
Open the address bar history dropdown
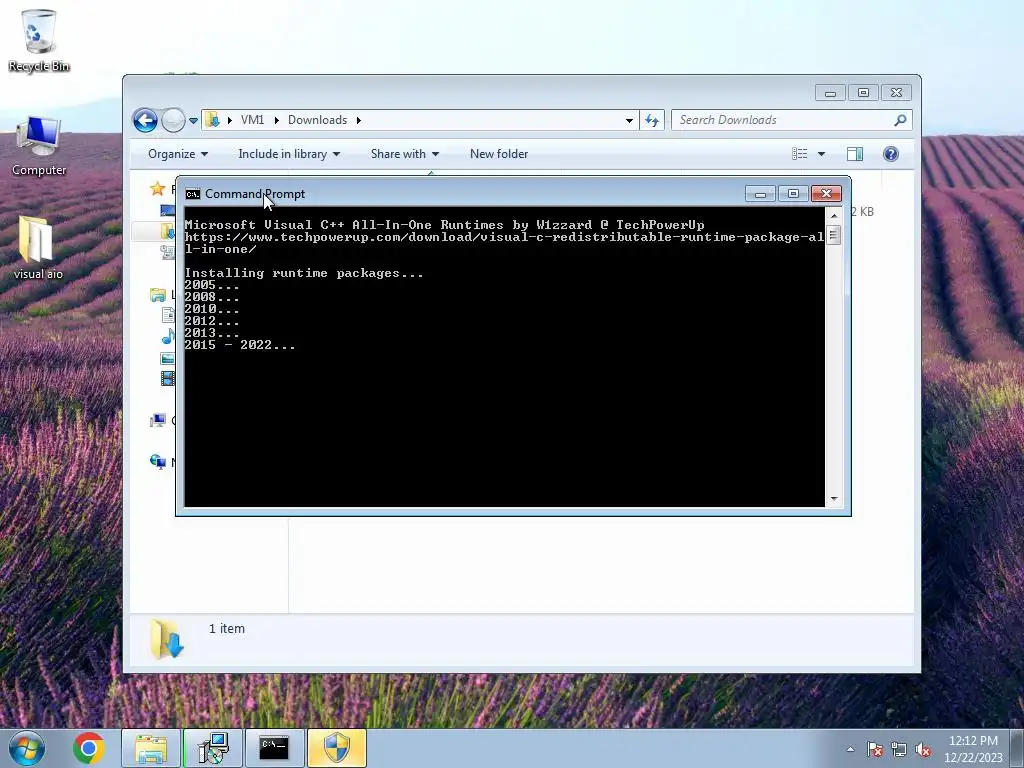629,120
